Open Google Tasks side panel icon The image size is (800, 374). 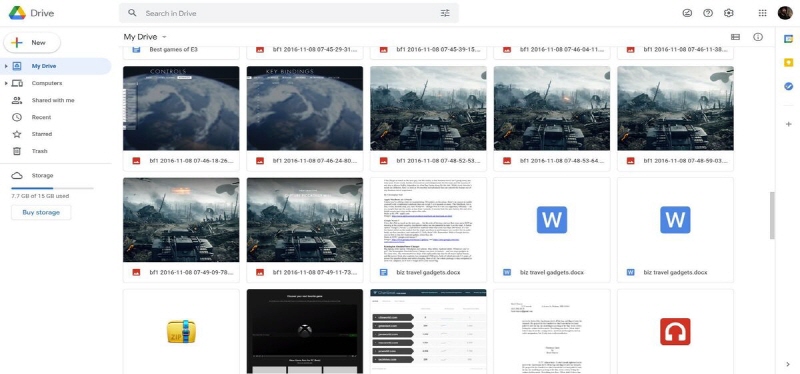point(788,87)
